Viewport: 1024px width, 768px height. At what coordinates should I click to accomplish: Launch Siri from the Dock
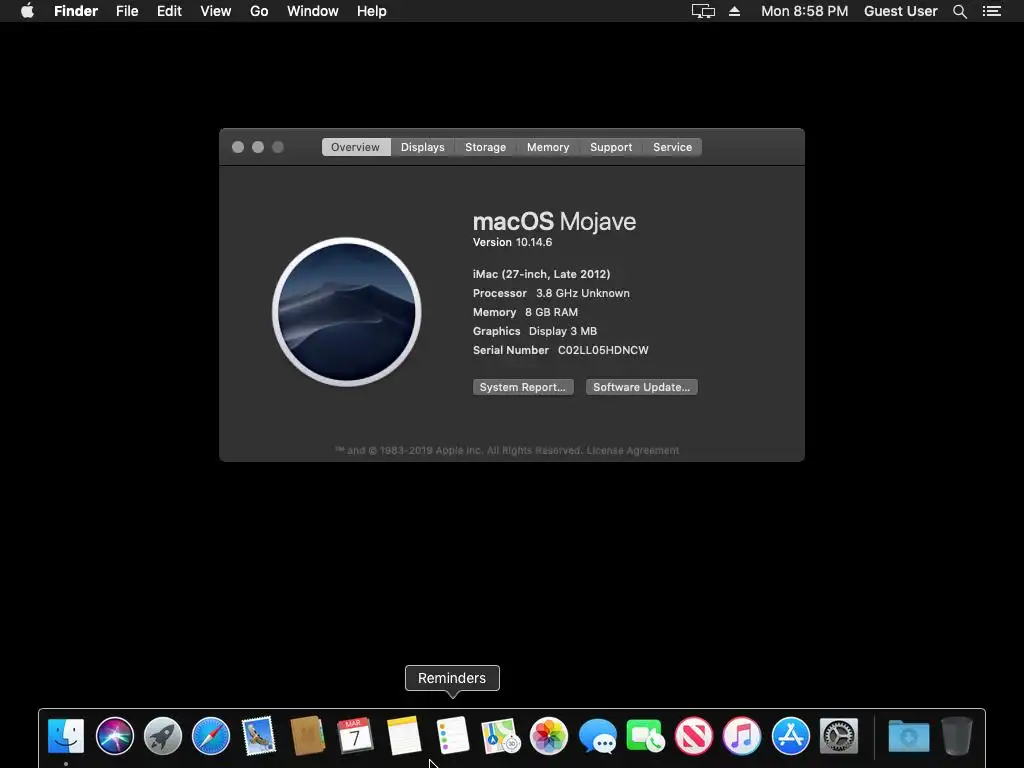click(114, 736)
